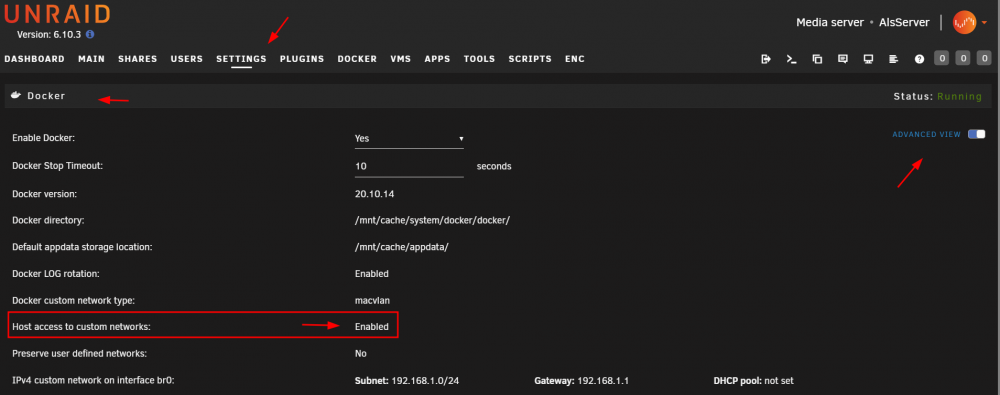Click the monitor Info icon
Screen dimensions: 1000x395
868,59
